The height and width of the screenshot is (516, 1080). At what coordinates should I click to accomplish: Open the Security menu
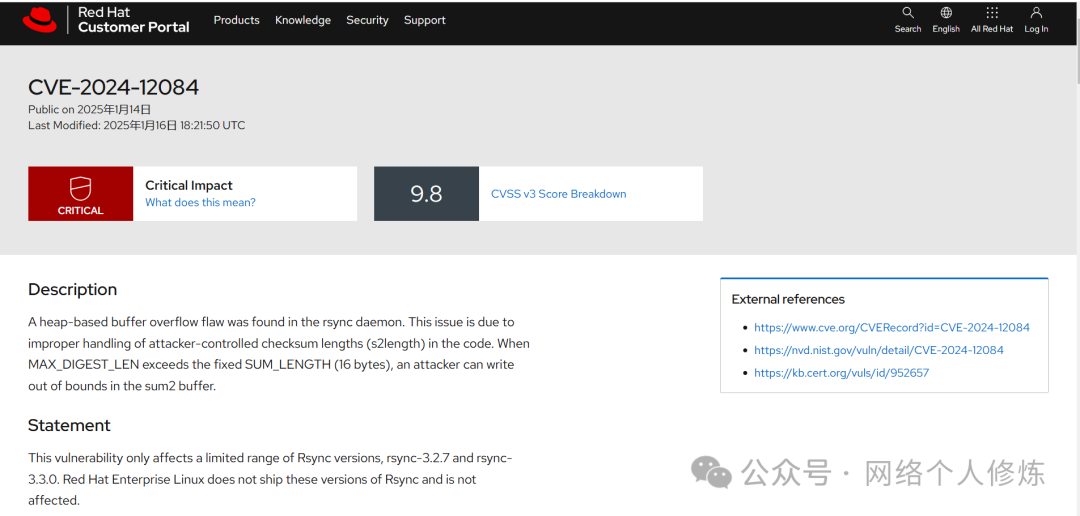click(367, 20)
